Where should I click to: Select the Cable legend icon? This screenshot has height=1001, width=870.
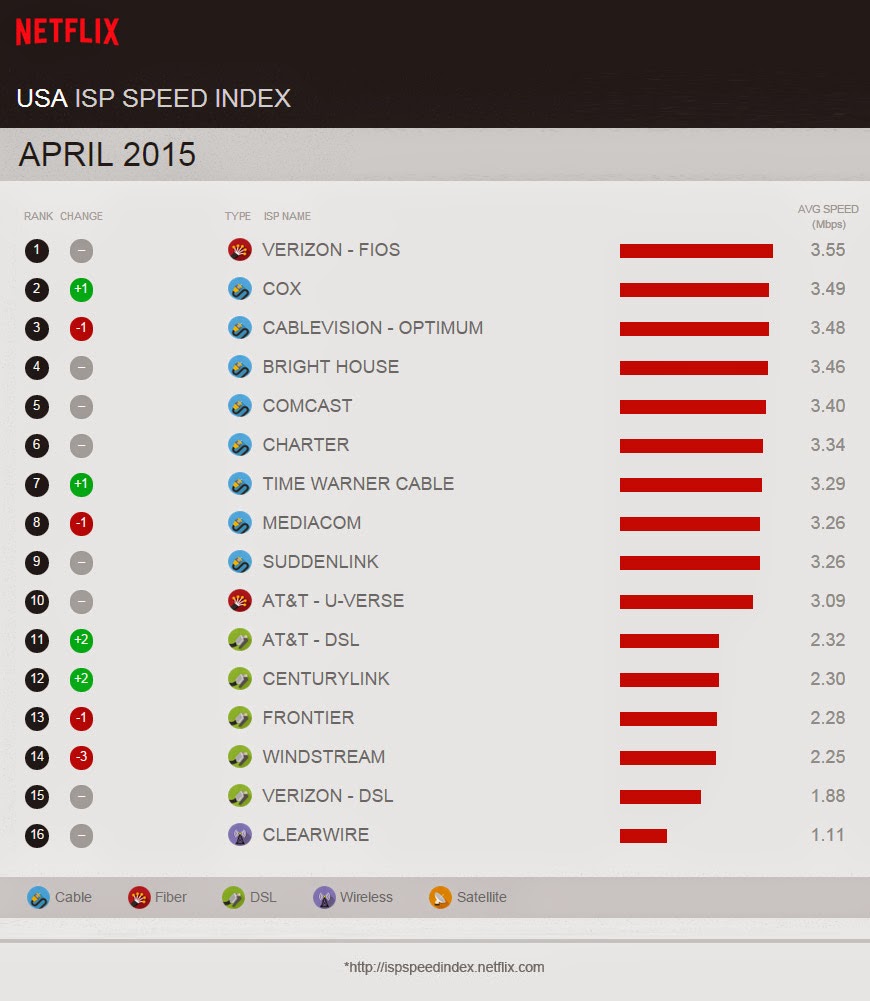point(38,897)
